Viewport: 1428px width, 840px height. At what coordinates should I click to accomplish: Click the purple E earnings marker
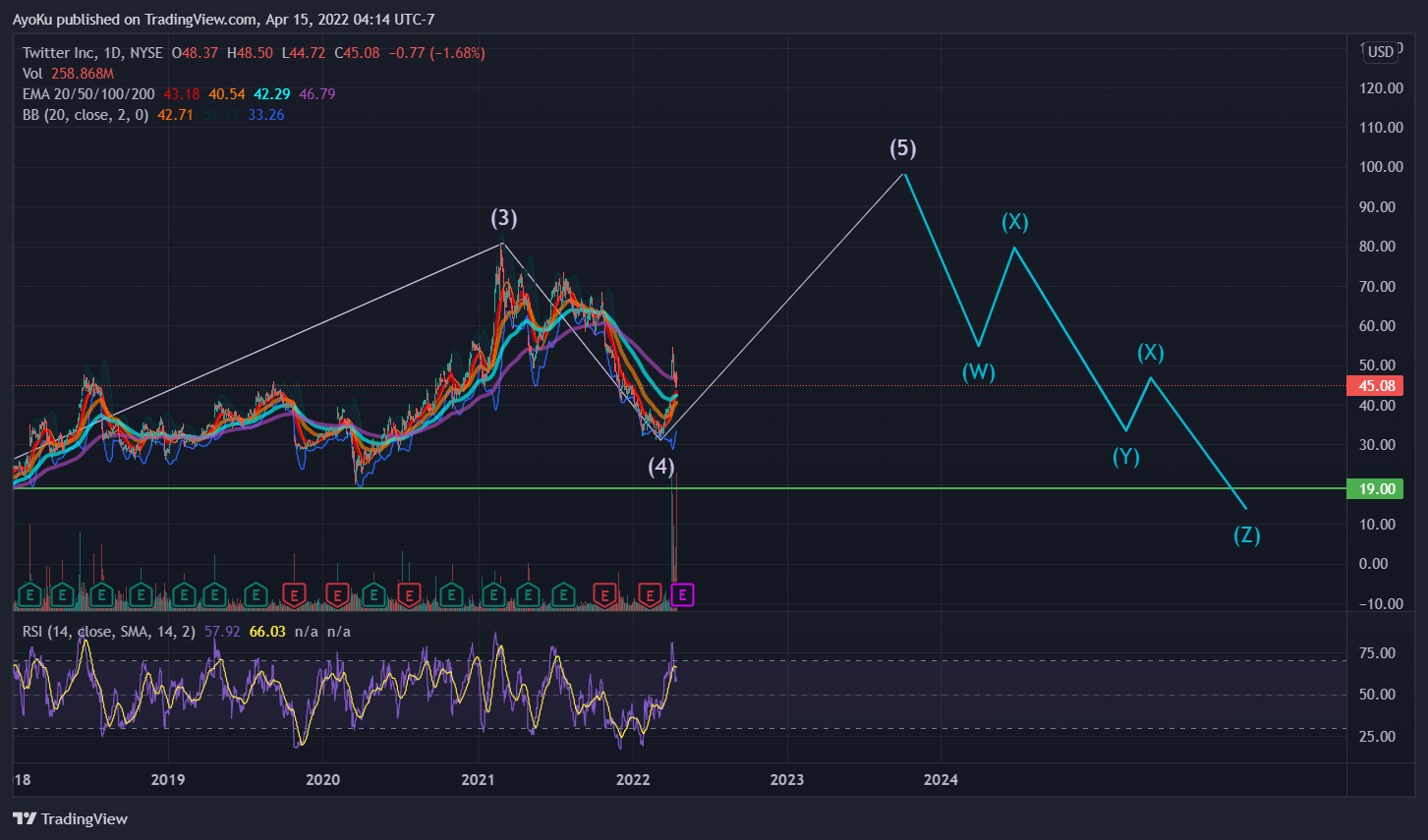683,594
